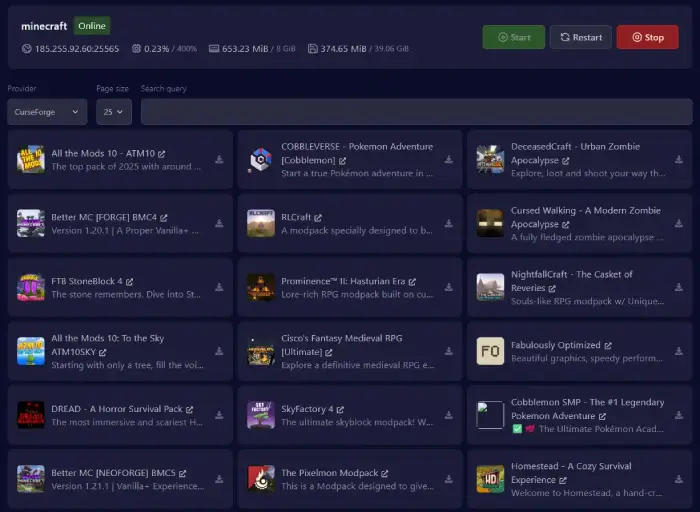Open the Cursed Walking modpack title
Viewport: 700px width, 512px height.
tap(586, 217)
